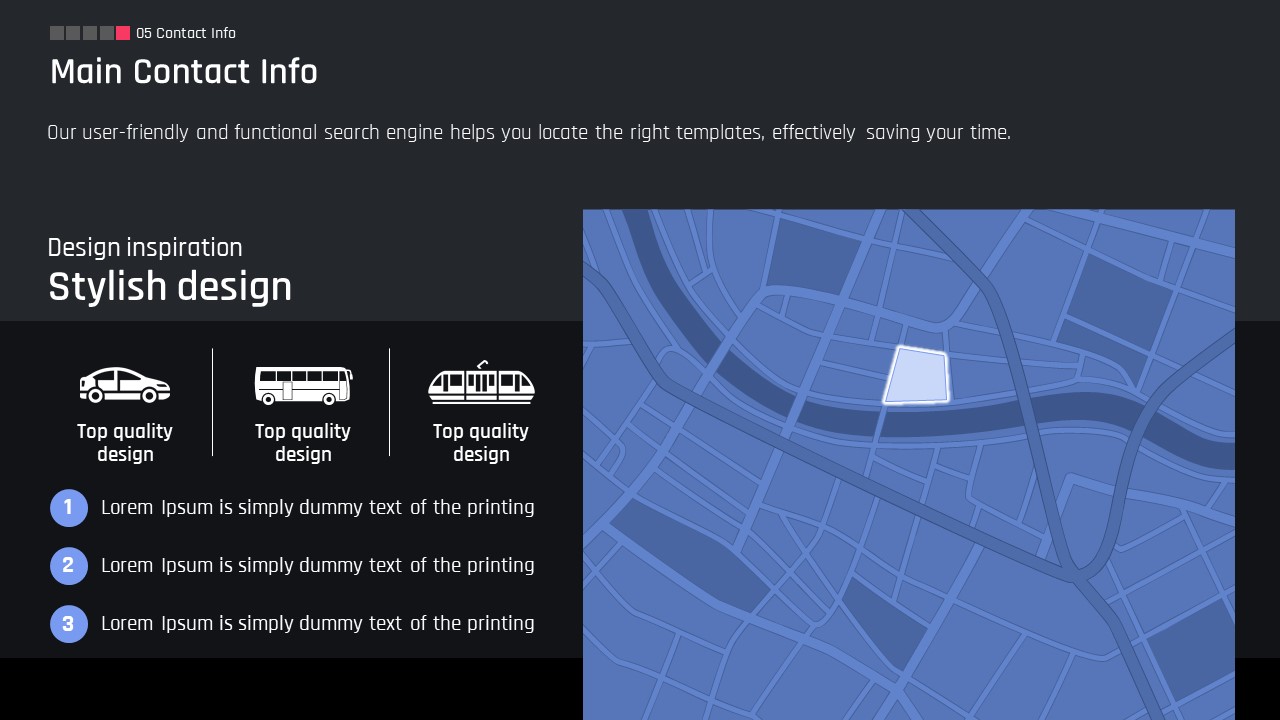
Task: Click the car icon
Action: tap(125, 385)
